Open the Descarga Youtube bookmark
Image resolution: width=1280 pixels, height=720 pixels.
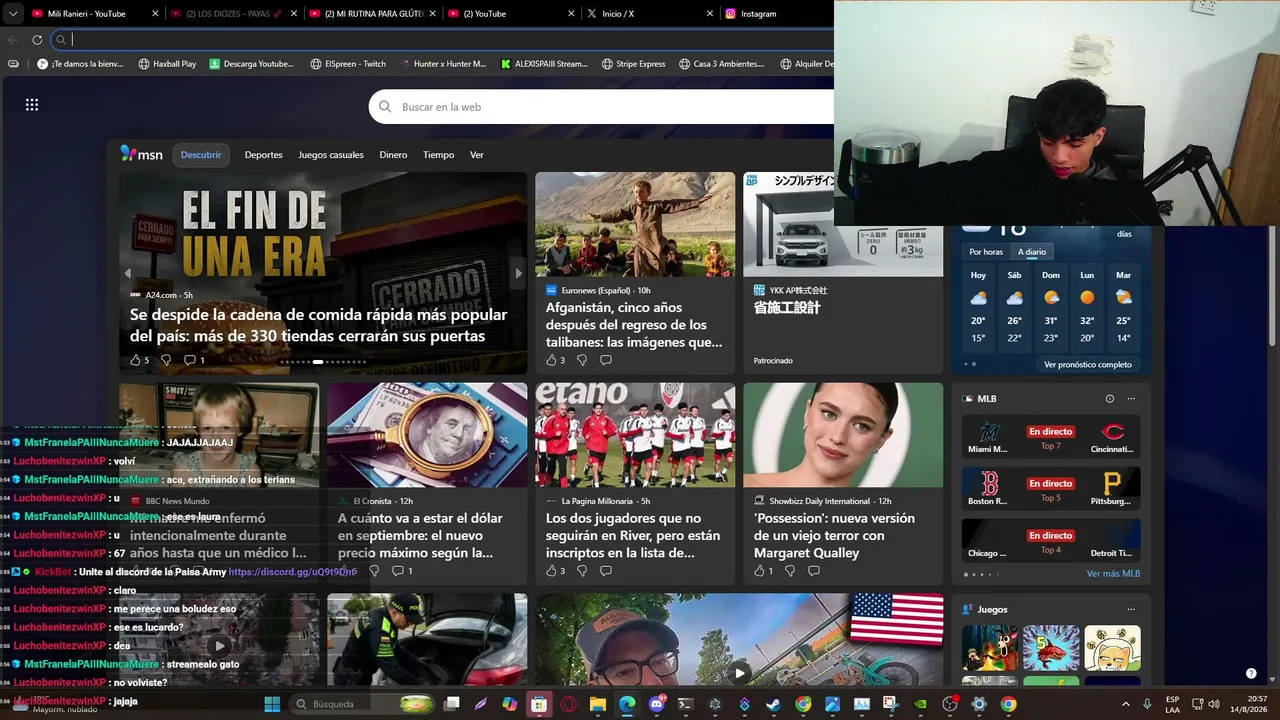[x=252, y=64]
